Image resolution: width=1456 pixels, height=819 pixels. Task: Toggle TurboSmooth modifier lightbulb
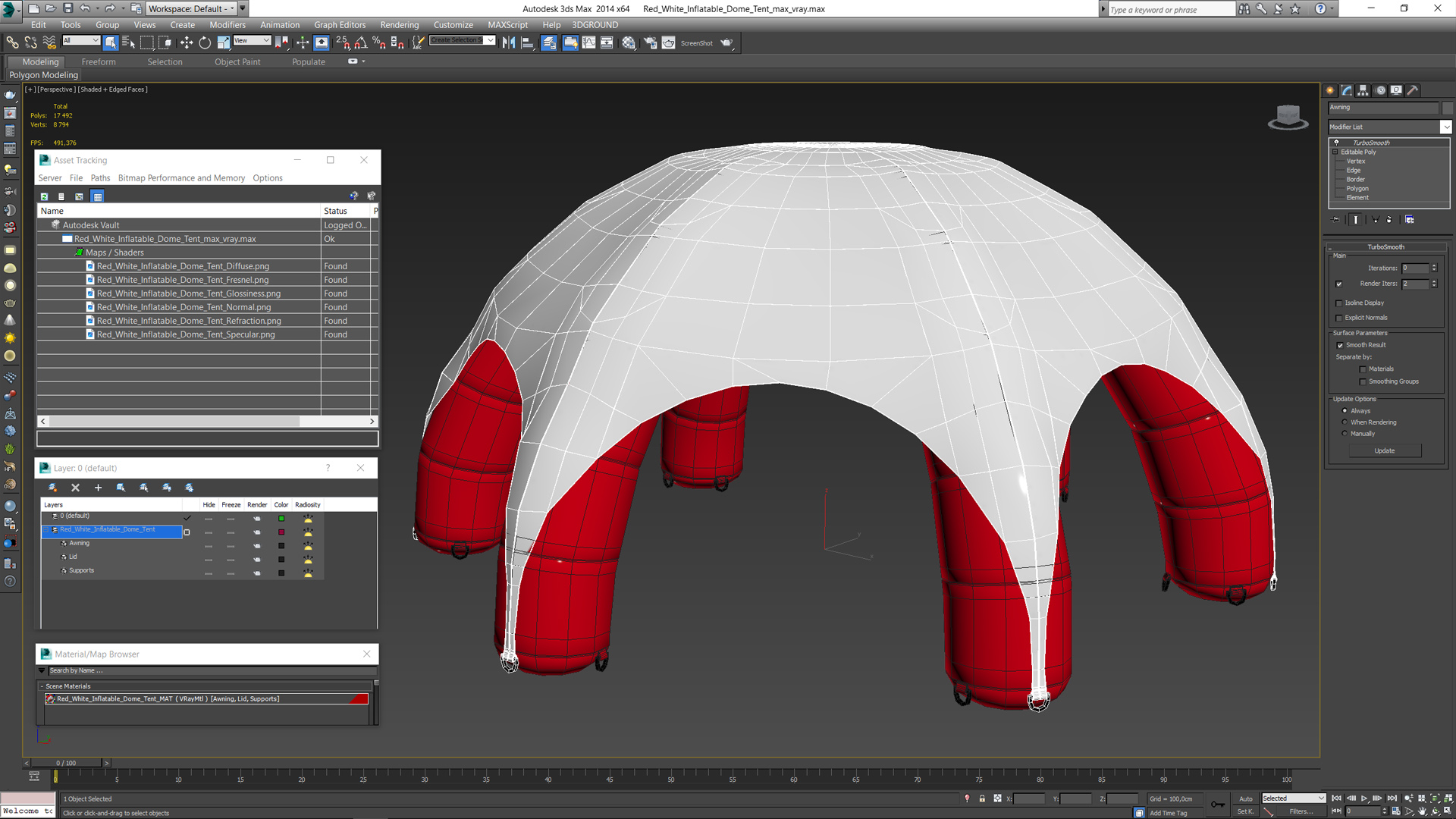pos(1336,143)
